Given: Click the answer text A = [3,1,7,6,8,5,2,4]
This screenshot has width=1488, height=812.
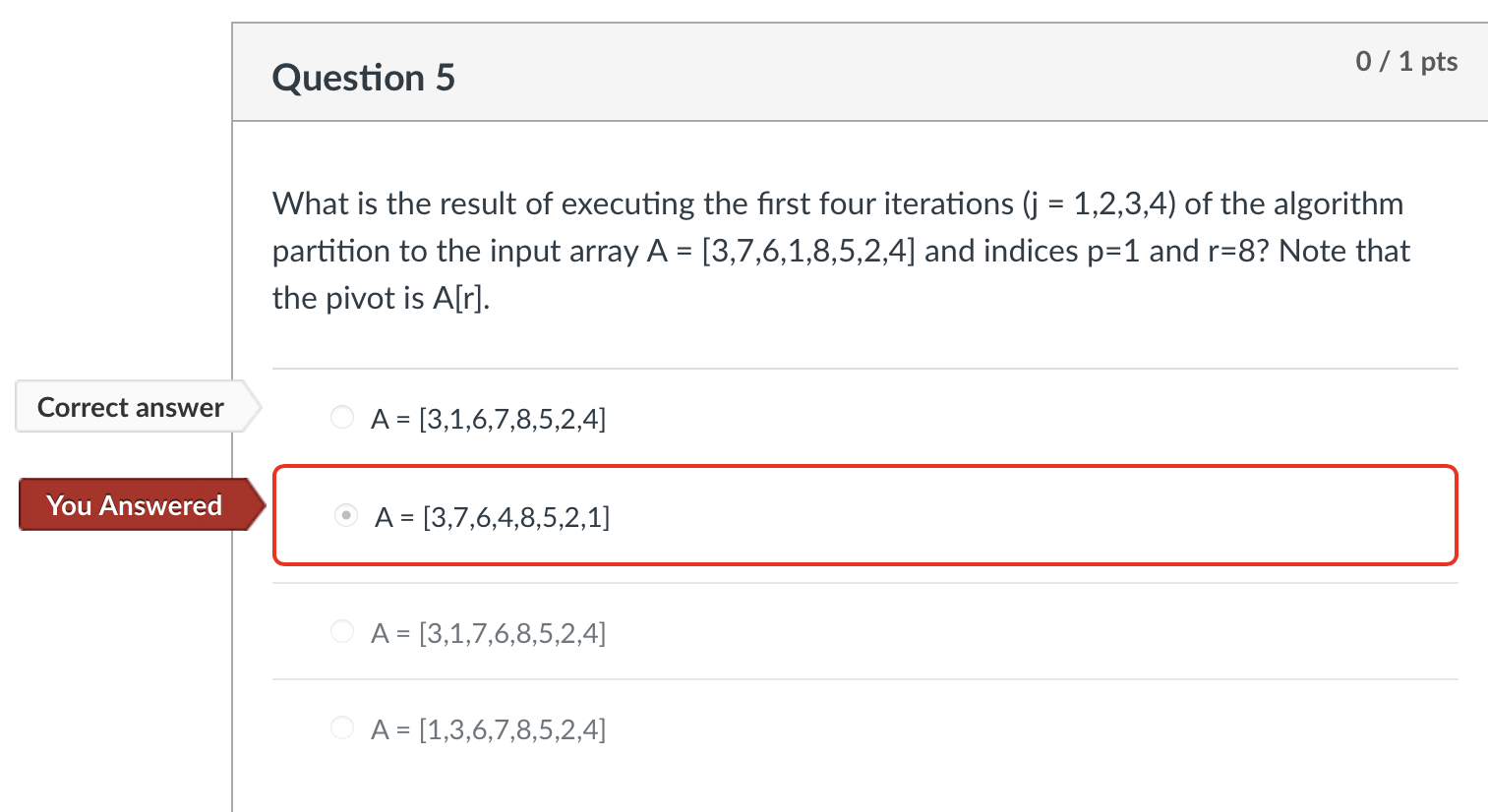Looking at the screenshot, I should [x=489, y=632].
